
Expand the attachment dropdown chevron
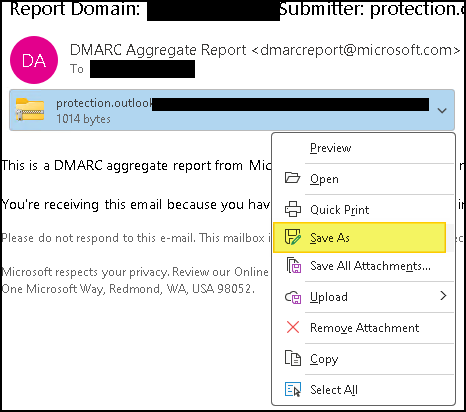(442, 110)
